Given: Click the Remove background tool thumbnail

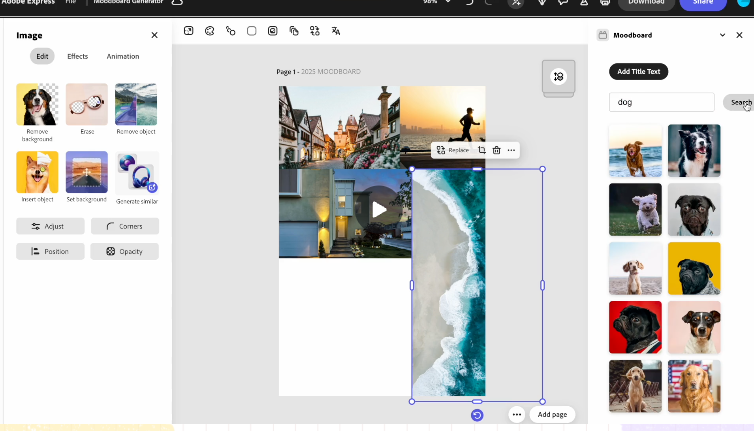Looking at the screenshot, I should point(37,104).
